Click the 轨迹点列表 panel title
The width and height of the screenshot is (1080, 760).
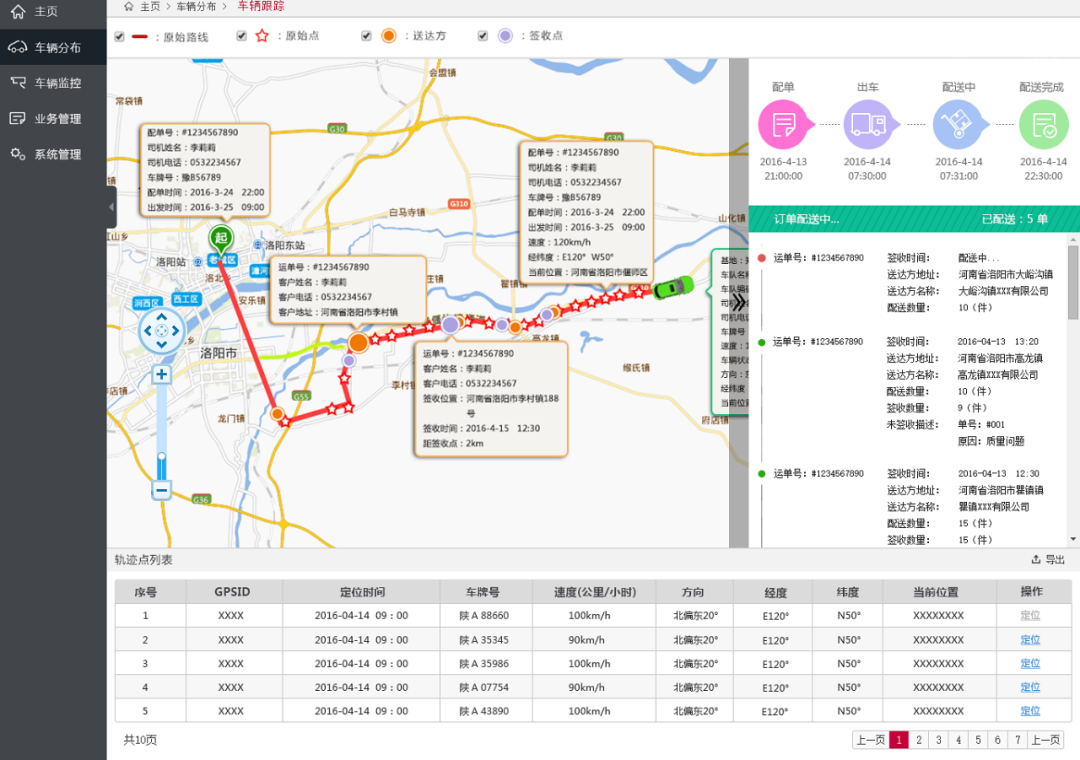coord(143,559)
